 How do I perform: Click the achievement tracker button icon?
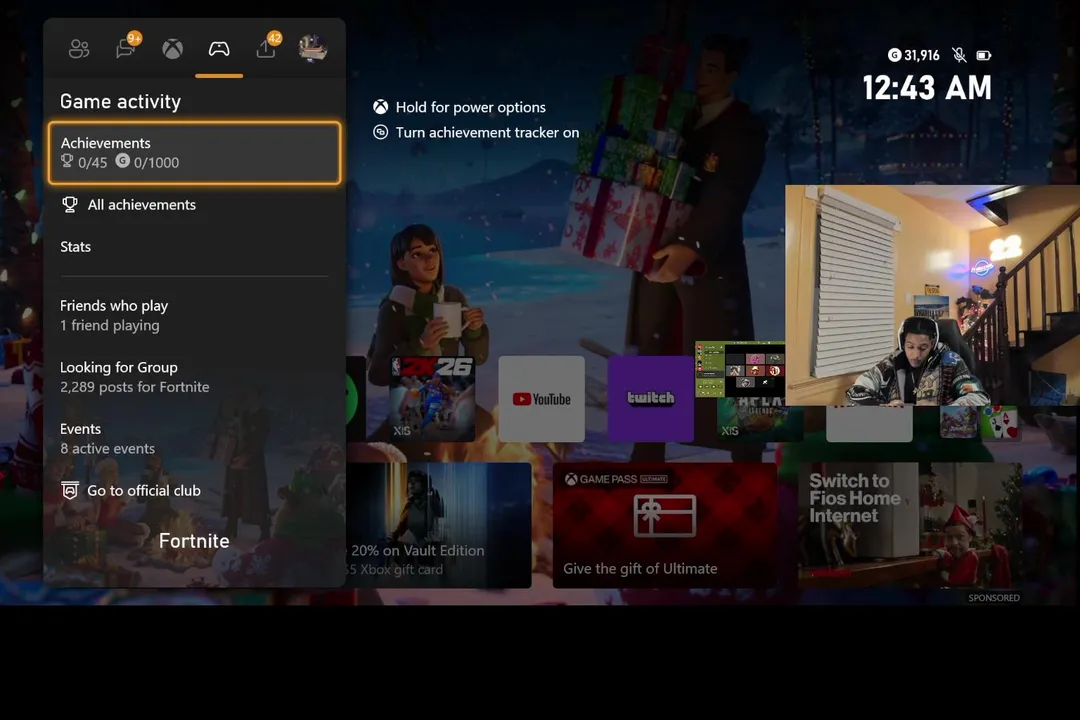point(380,132)
